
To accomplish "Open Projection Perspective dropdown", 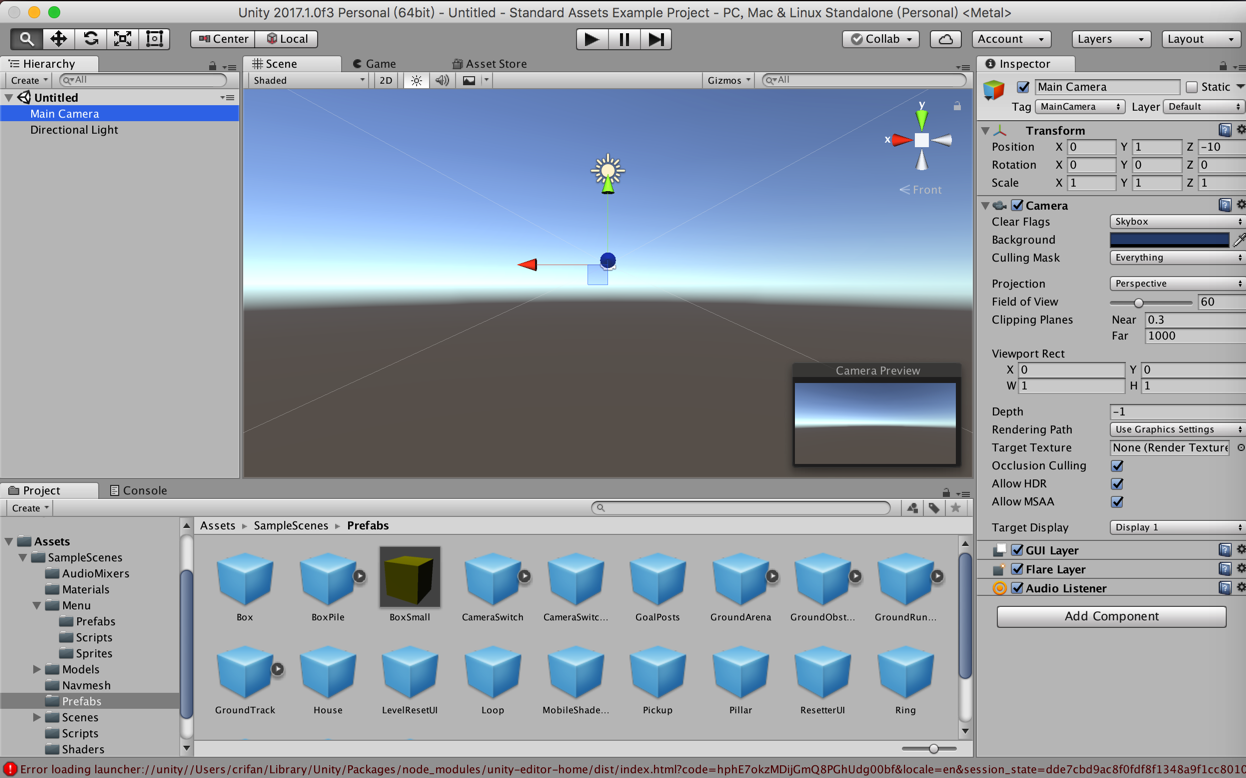I will (x=1177, y=284).
